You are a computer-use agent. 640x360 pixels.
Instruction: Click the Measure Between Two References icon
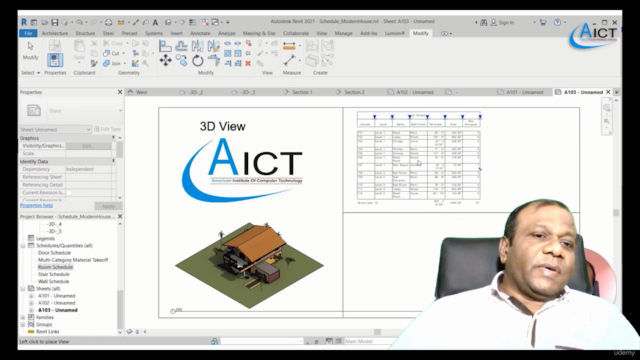[x=289, y=46]
